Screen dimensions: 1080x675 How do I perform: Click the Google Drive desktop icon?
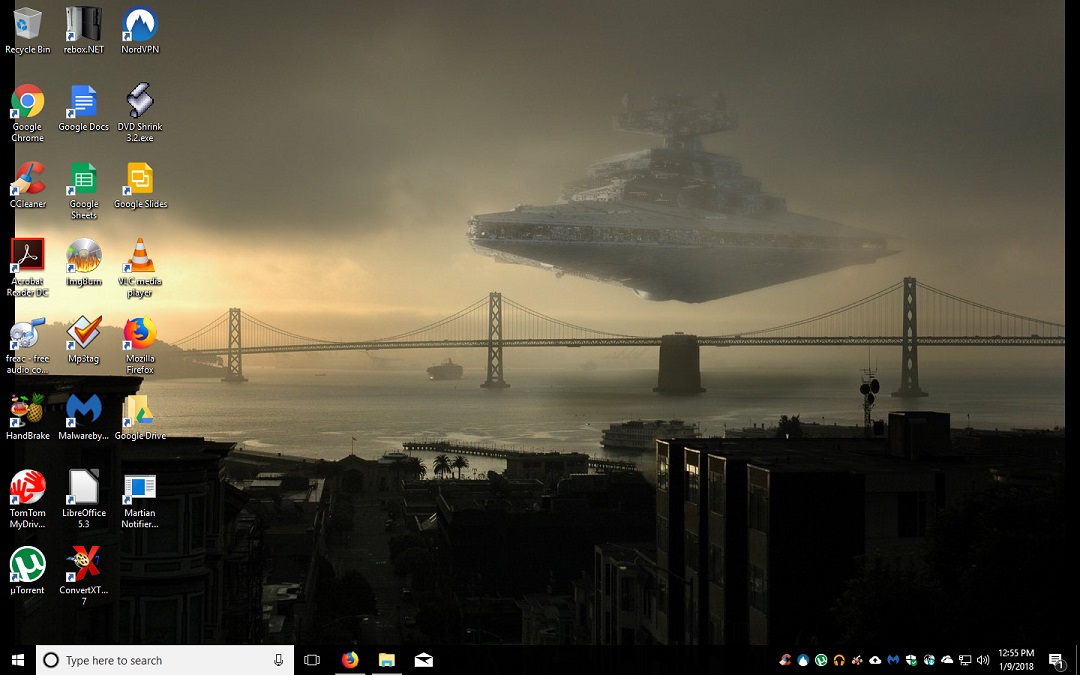coord(140,410)
